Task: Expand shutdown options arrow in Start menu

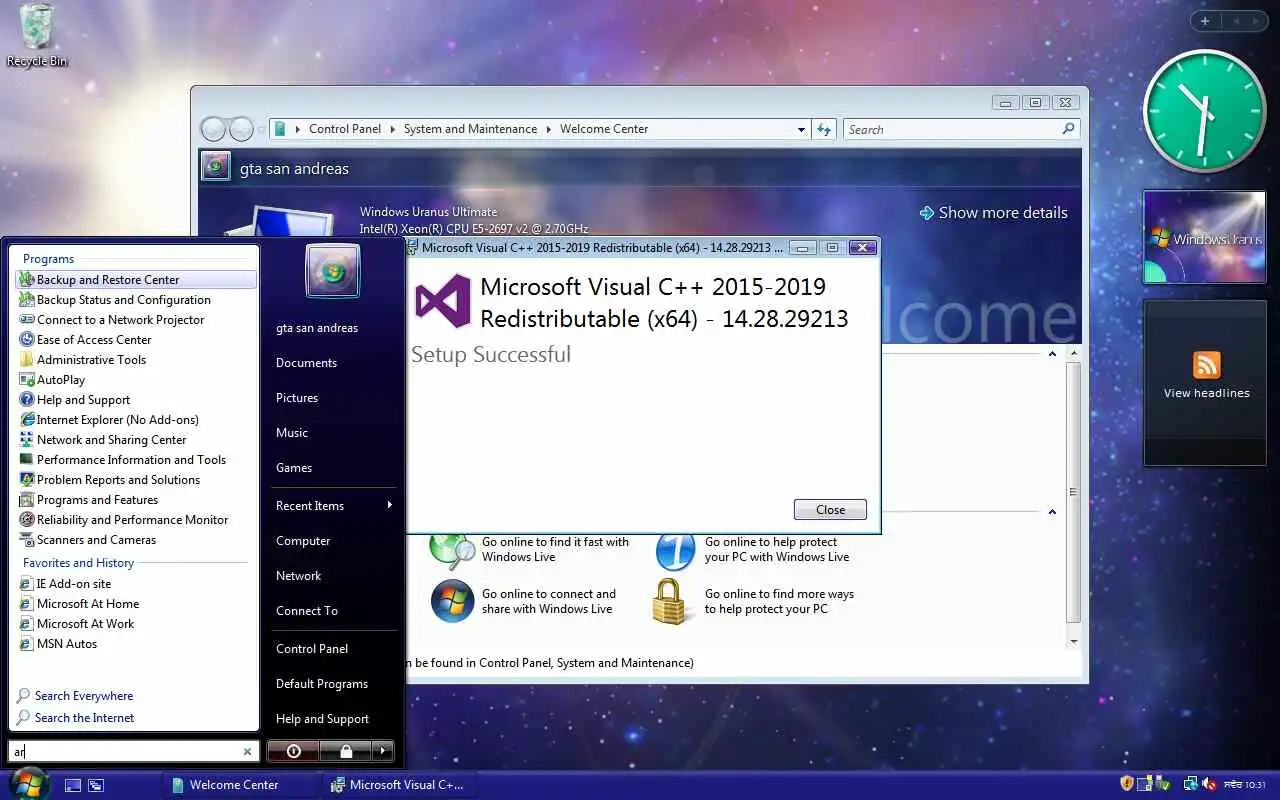Action: coord(383,751)
